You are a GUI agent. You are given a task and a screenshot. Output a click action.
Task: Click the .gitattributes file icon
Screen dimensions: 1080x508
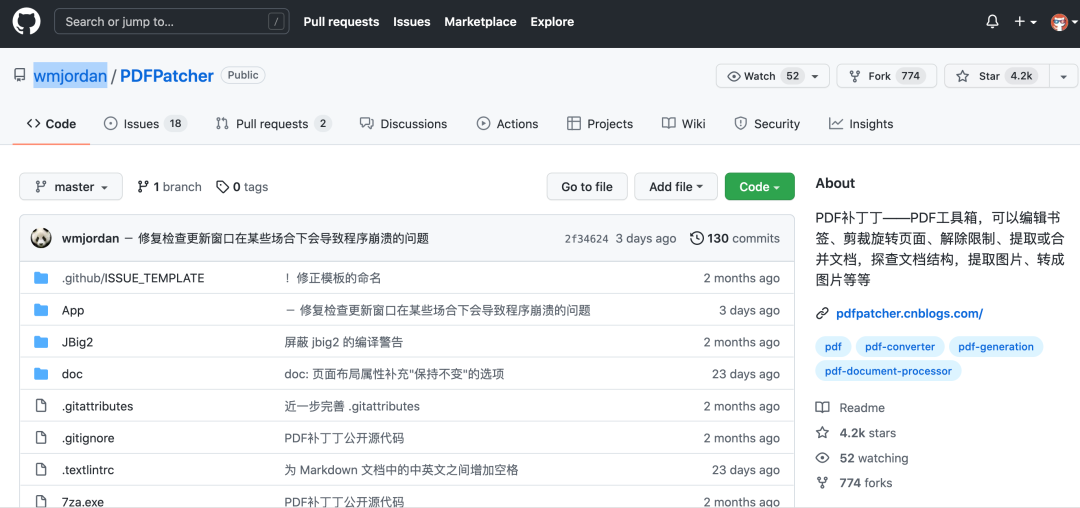[x=41, y=406]
